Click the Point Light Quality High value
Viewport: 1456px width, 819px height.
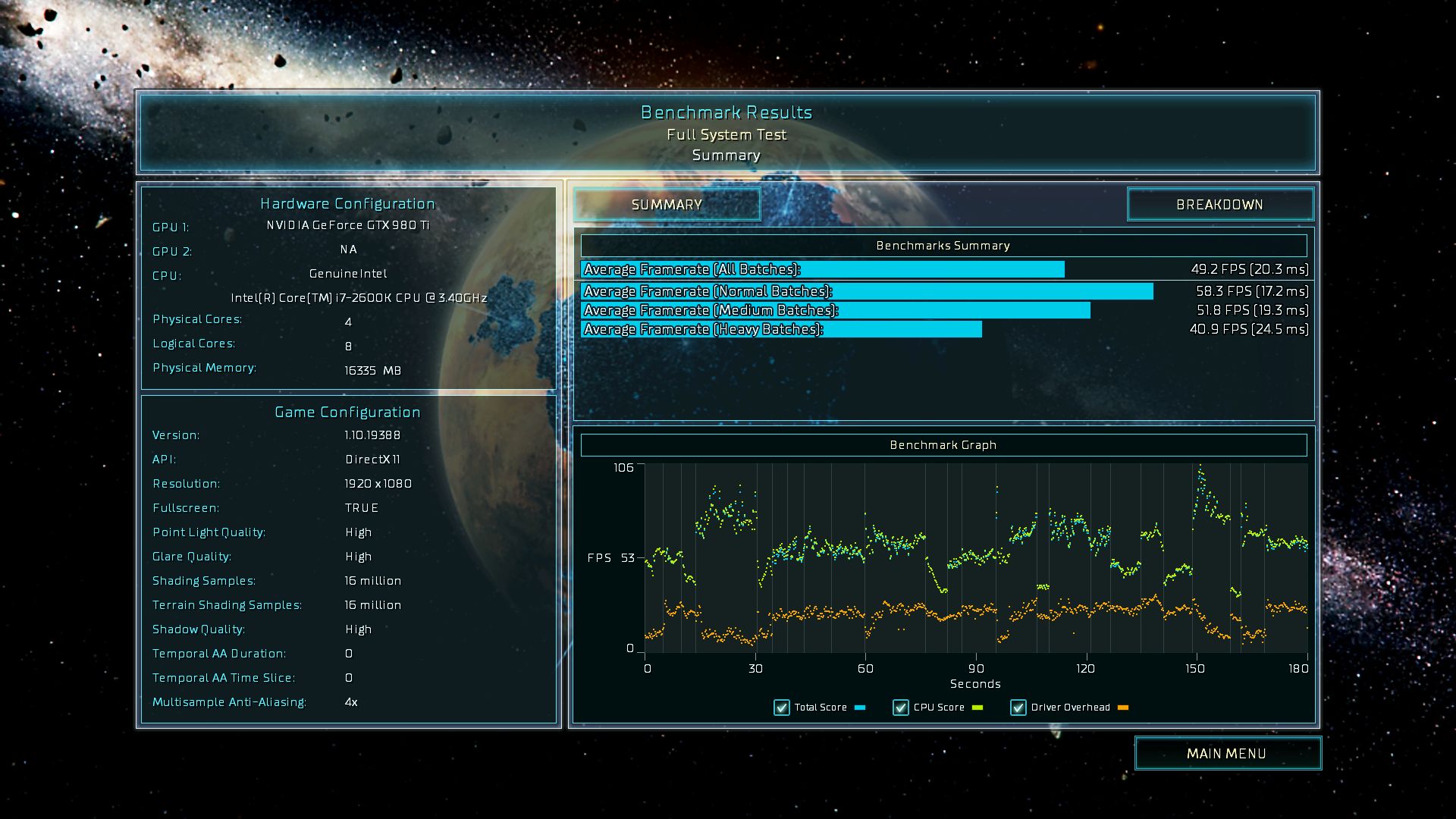point(358,532)
